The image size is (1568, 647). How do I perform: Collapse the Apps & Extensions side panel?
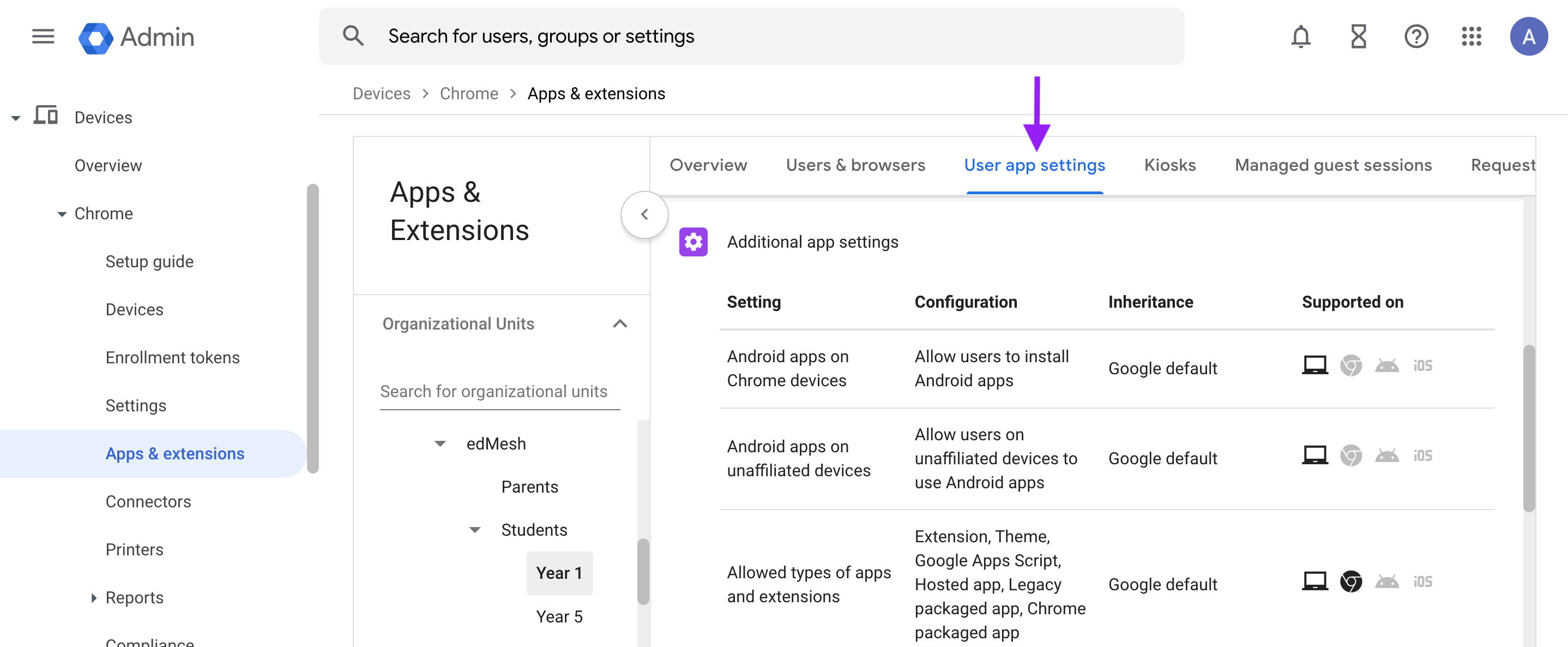(644, 214)
